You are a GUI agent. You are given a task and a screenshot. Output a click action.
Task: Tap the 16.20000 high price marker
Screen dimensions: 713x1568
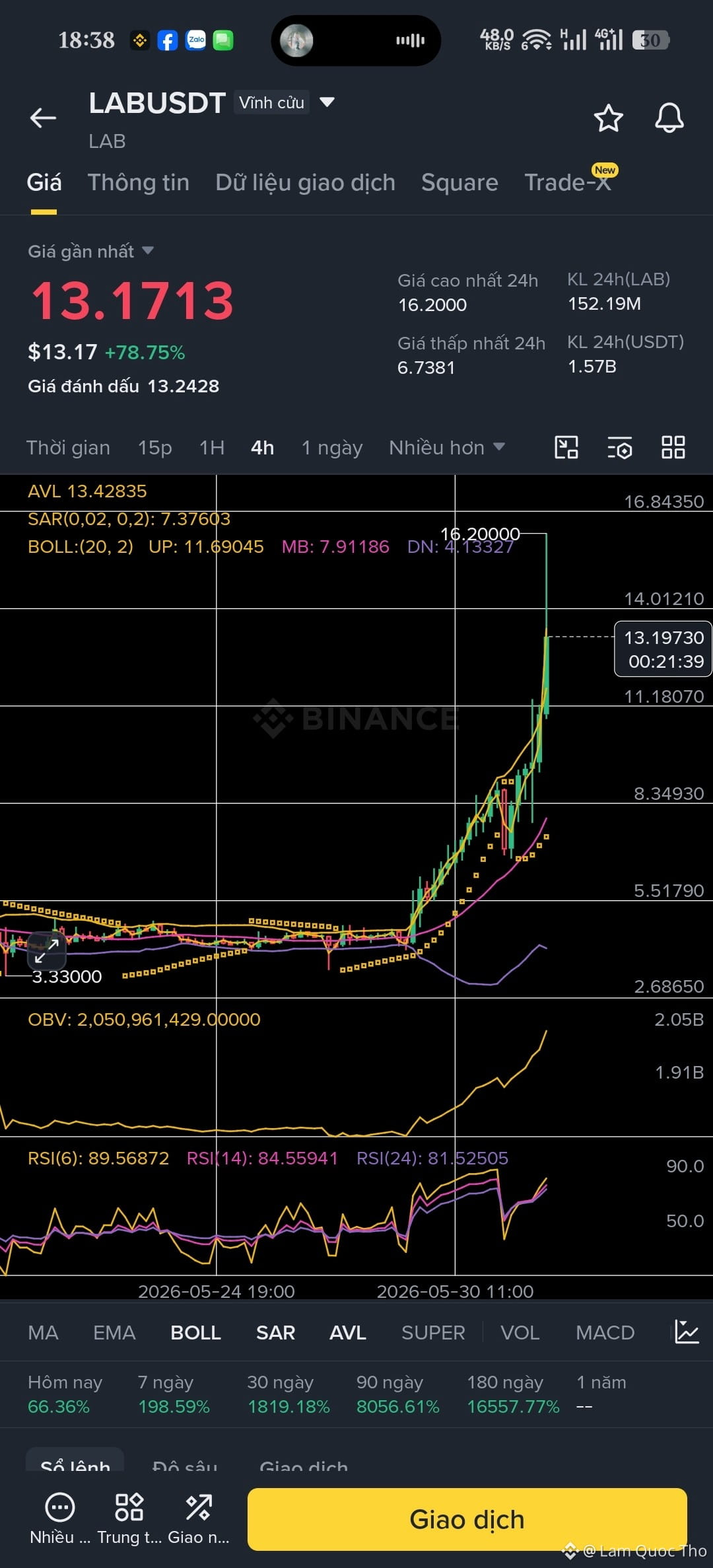coord(480,534)
